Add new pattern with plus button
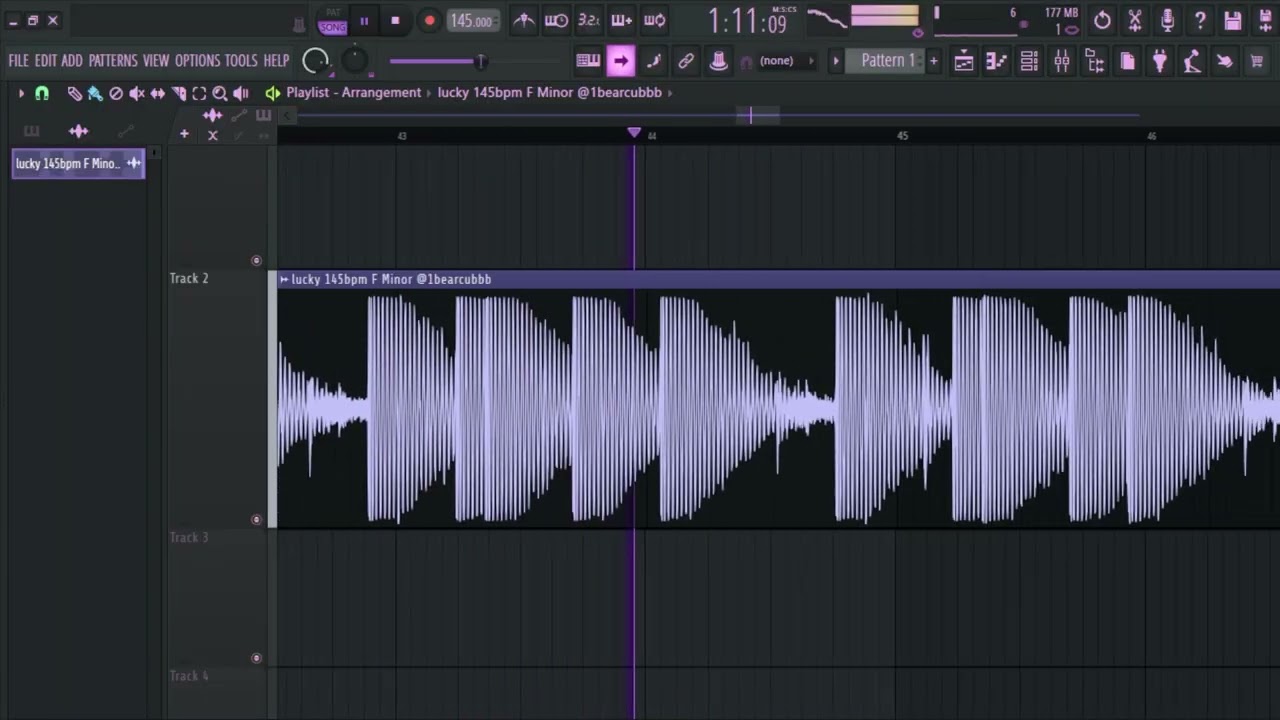Image resolution: width=1280 pixels, height=720 pixels. tap(934, 61)
